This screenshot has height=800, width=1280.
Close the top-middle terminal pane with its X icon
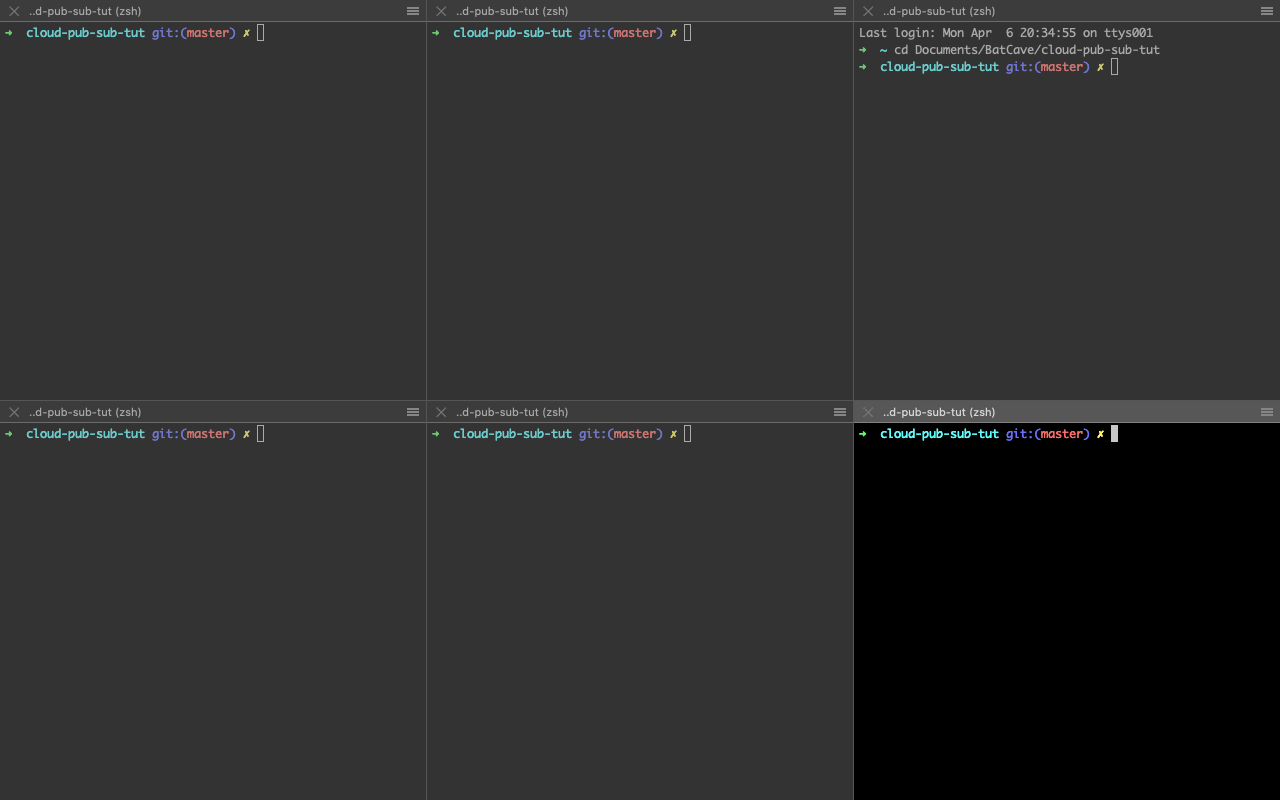(440, 11)
